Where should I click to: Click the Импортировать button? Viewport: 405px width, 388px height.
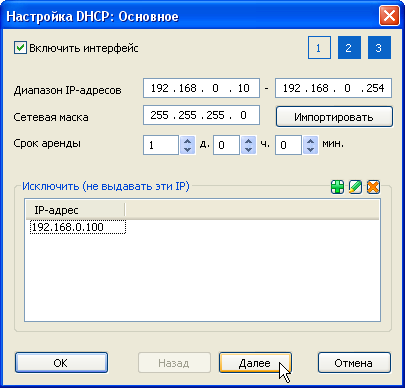coord(334,117)
